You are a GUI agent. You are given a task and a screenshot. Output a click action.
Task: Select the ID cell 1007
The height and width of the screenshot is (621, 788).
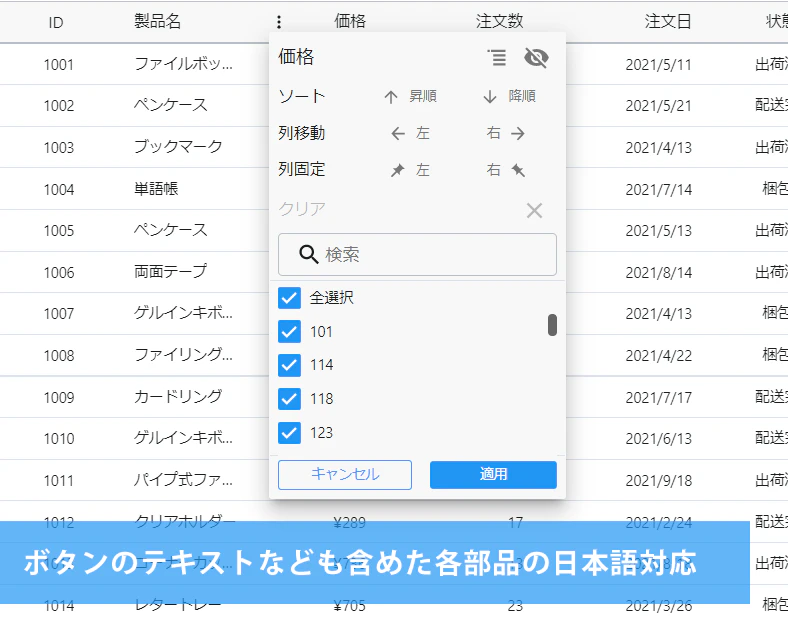(59, 314)
